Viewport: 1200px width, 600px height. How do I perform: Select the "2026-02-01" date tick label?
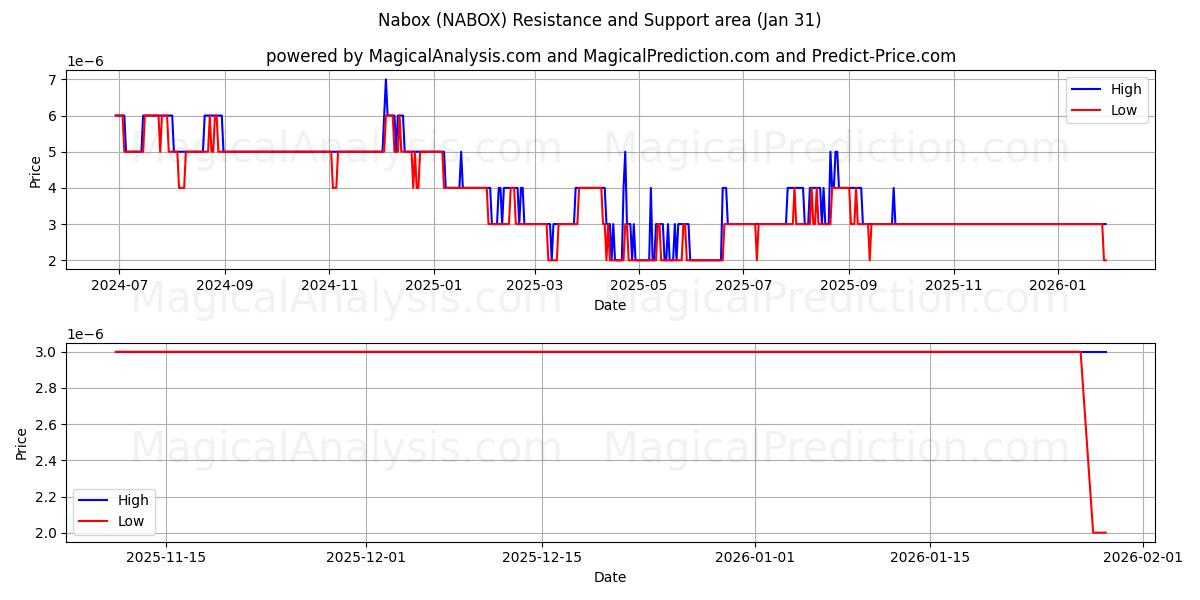(x=1143, y=558)
